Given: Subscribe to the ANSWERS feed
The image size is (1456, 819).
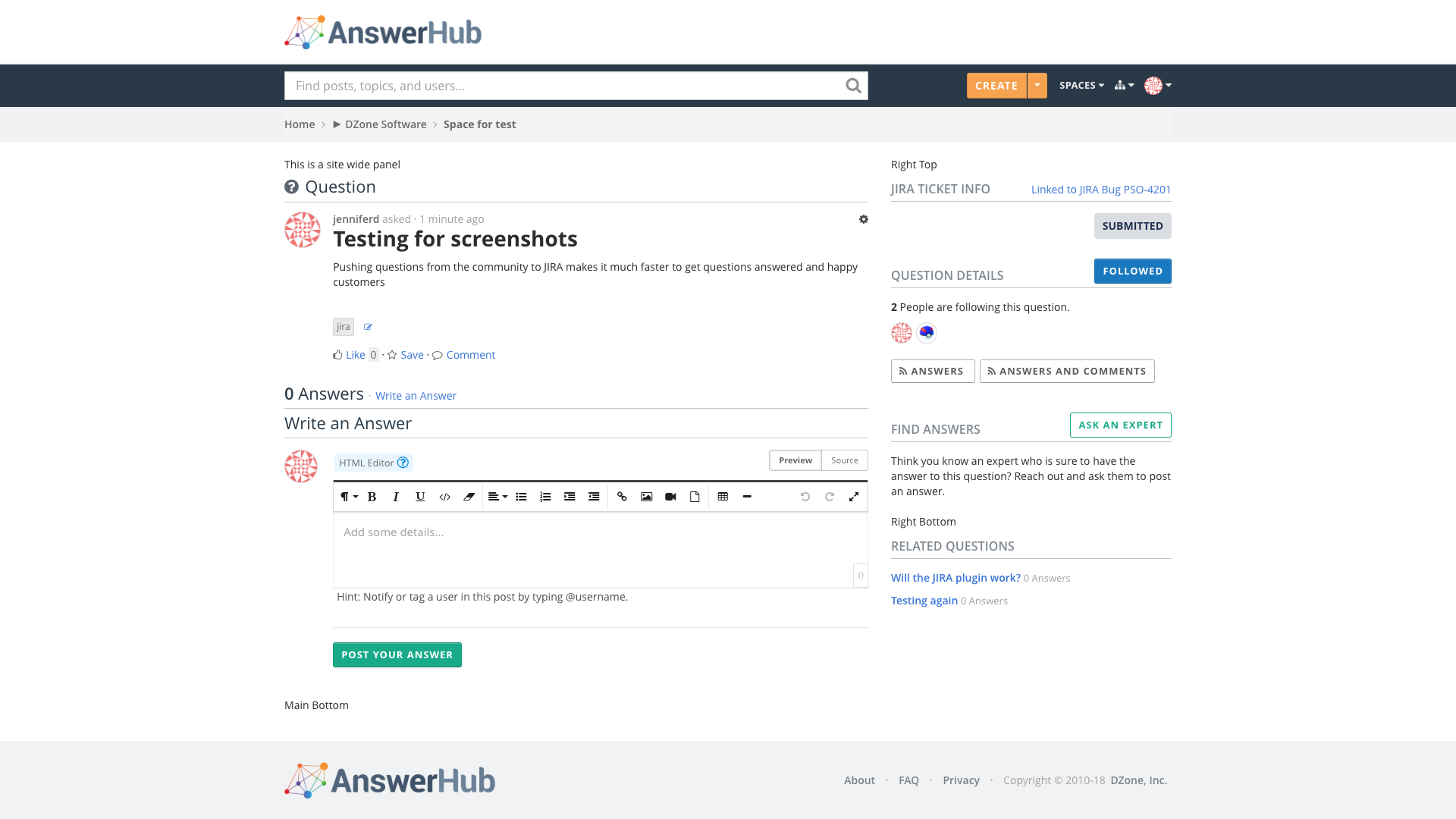Looking at the screenshot, I should pos(933,372).
